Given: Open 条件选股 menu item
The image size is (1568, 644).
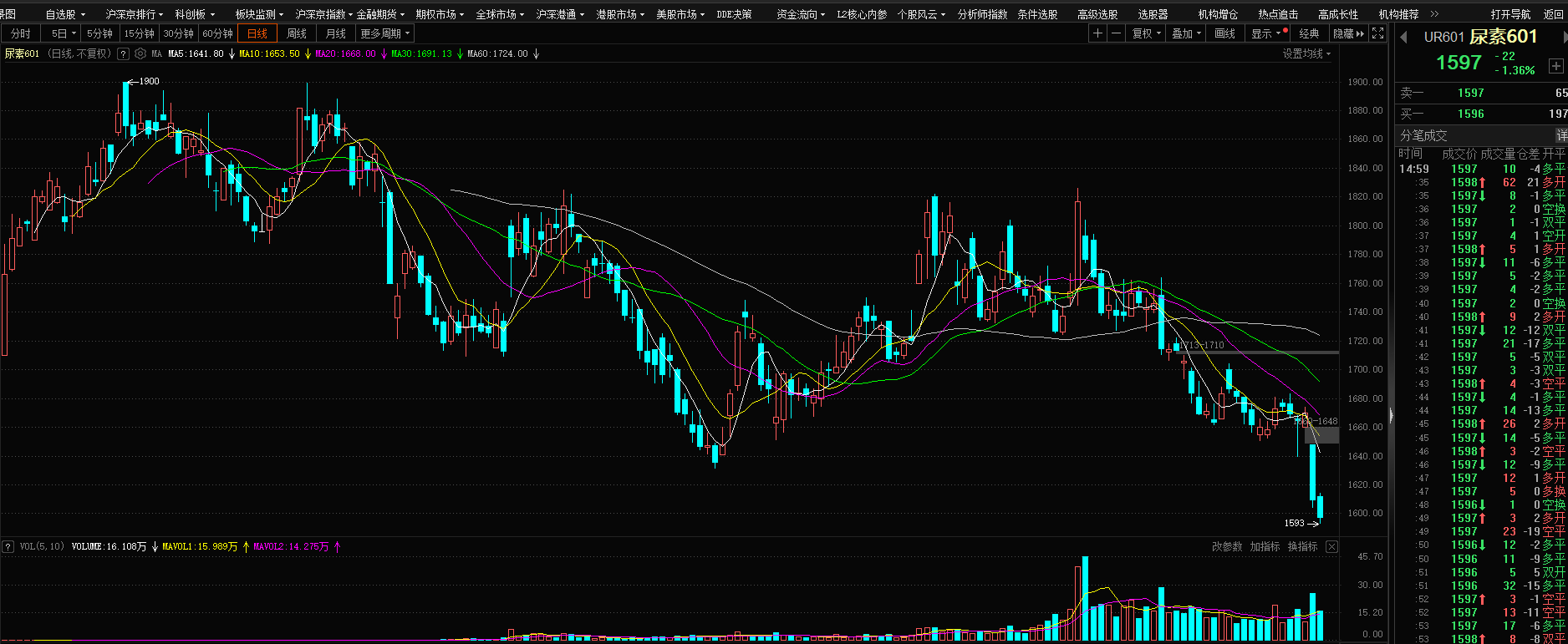Looking at the screenshot, I should tap(1037, 14).
